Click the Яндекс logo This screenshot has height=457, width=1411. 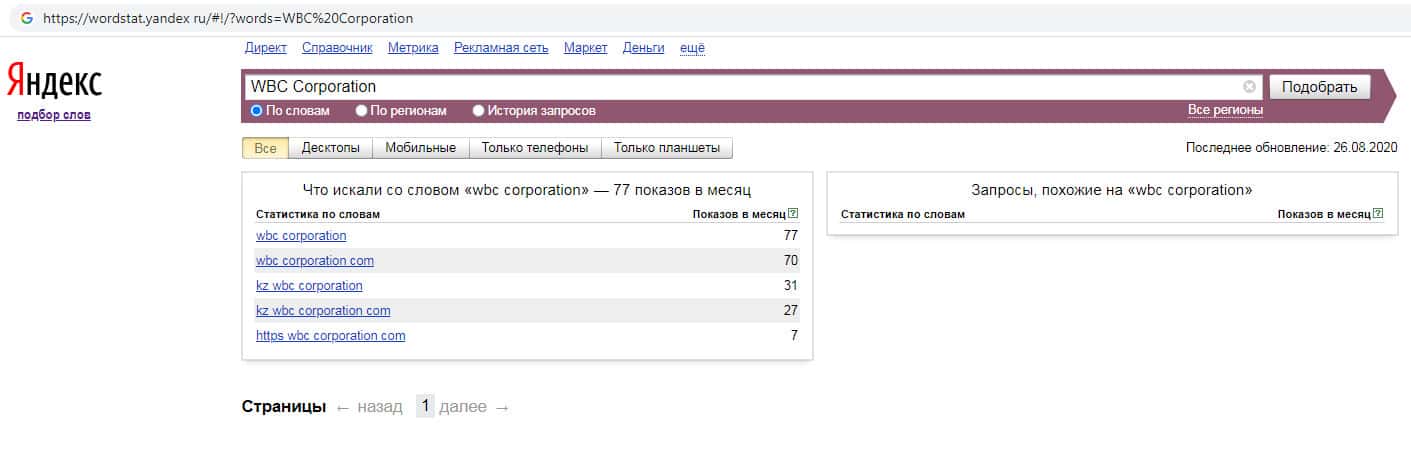click(x=54, y=82)
